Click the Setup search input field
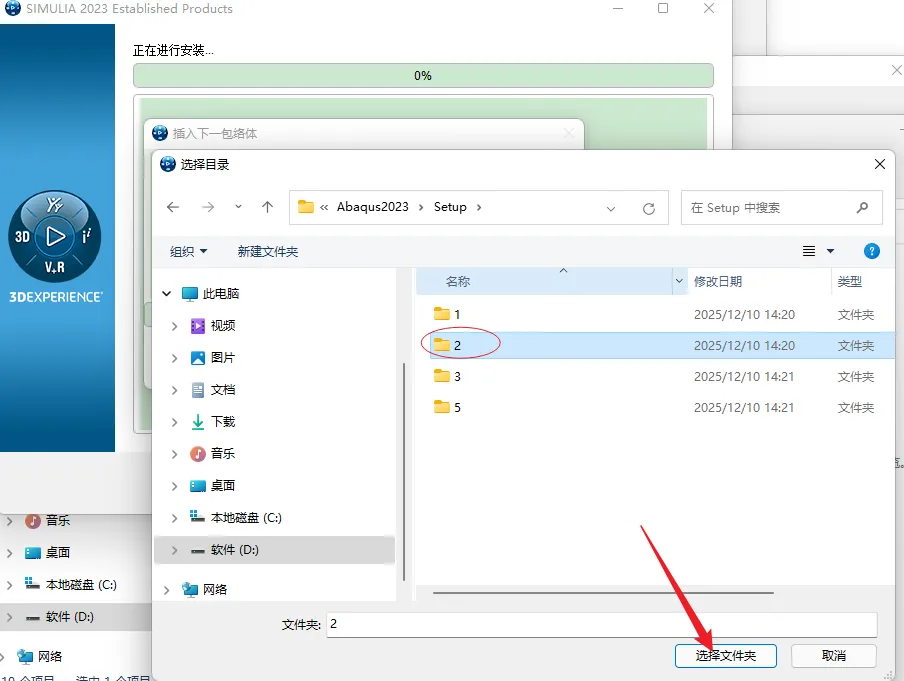 [781, 208]
